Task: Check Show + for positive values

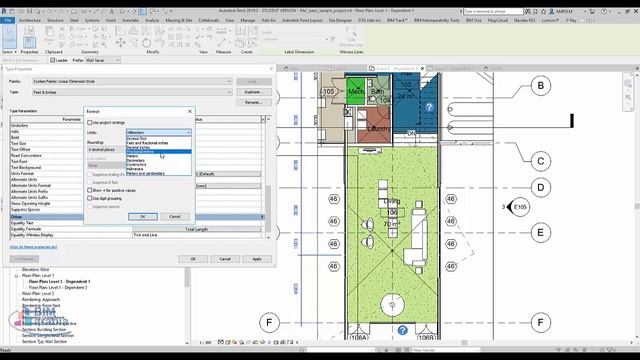Action: tap(90, 190)
